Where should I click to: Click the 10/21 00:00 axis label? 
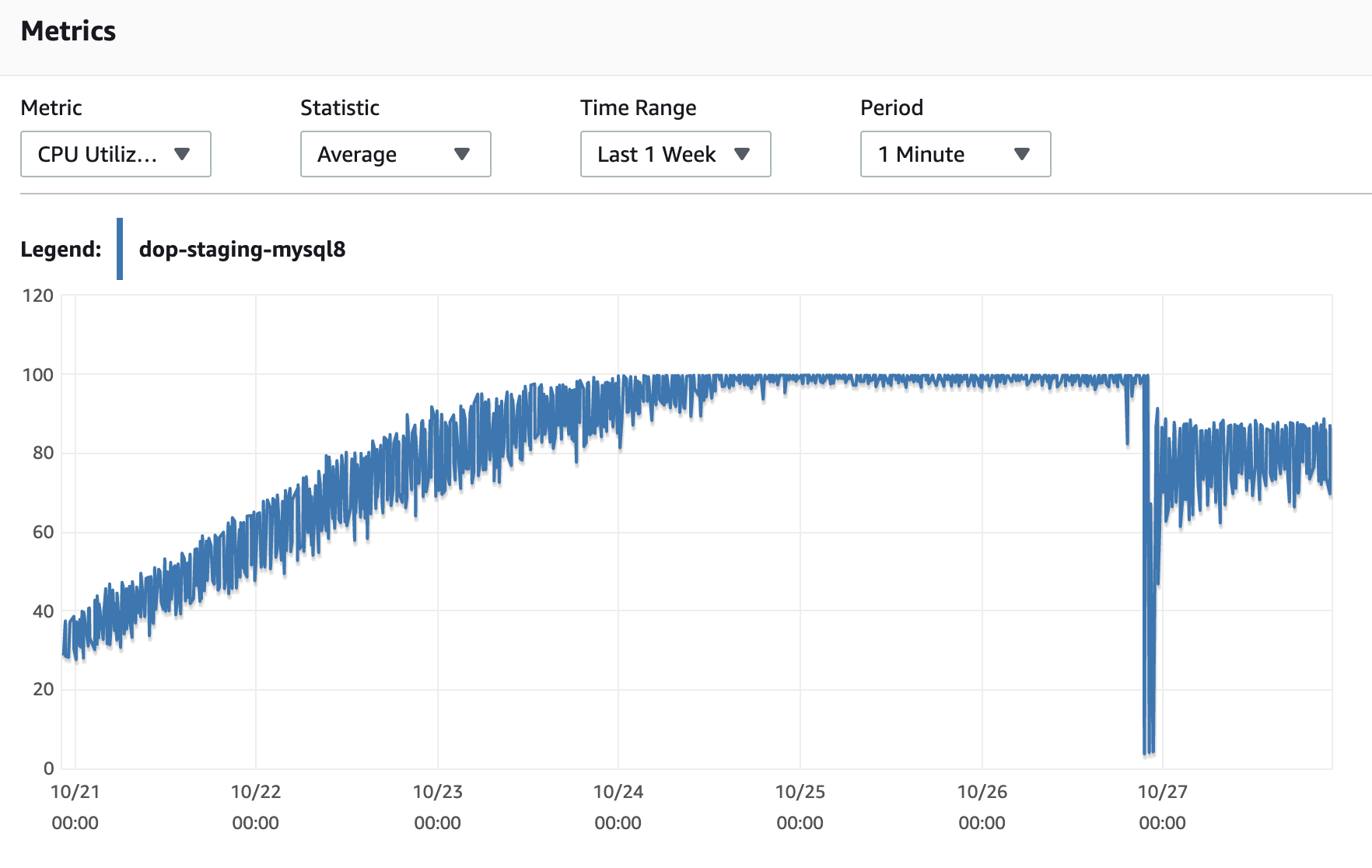click(x=76, y=807)
